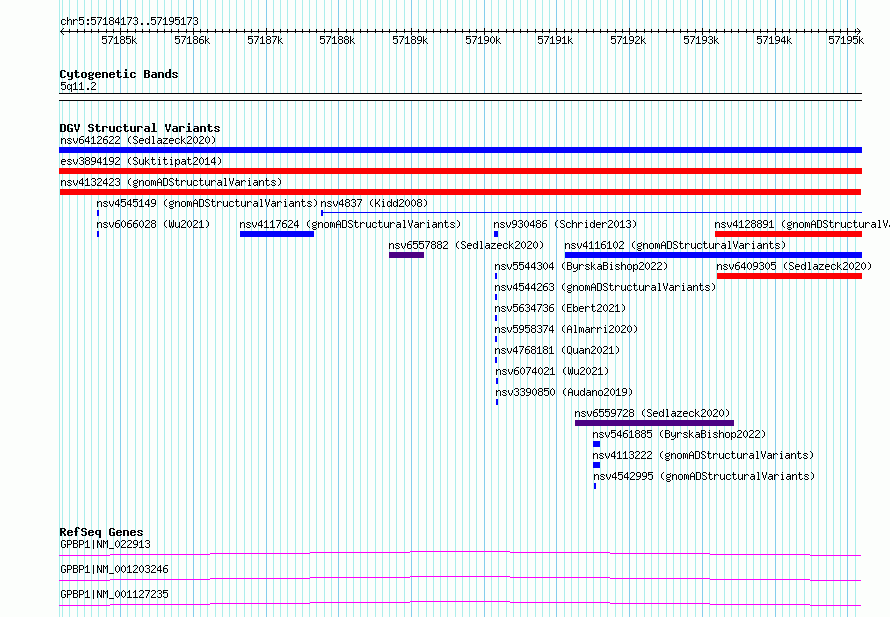Click the 57187k ruler position

point(265,40)
